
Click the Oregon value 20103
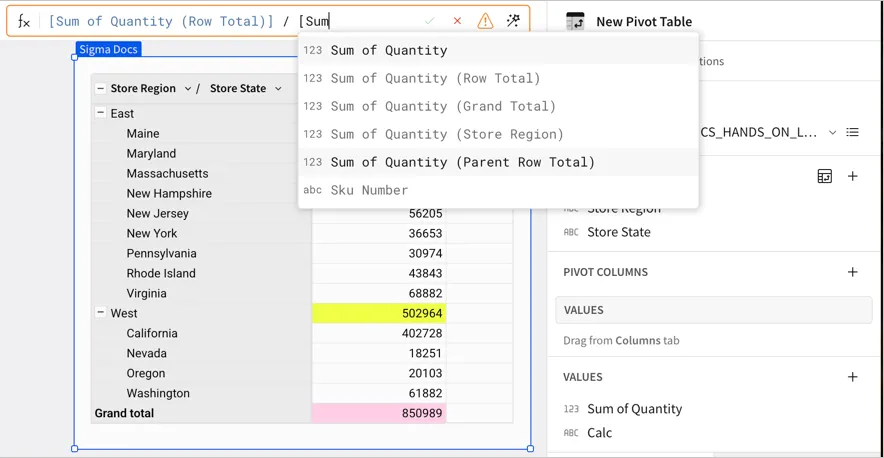click(x=379, y=373)
